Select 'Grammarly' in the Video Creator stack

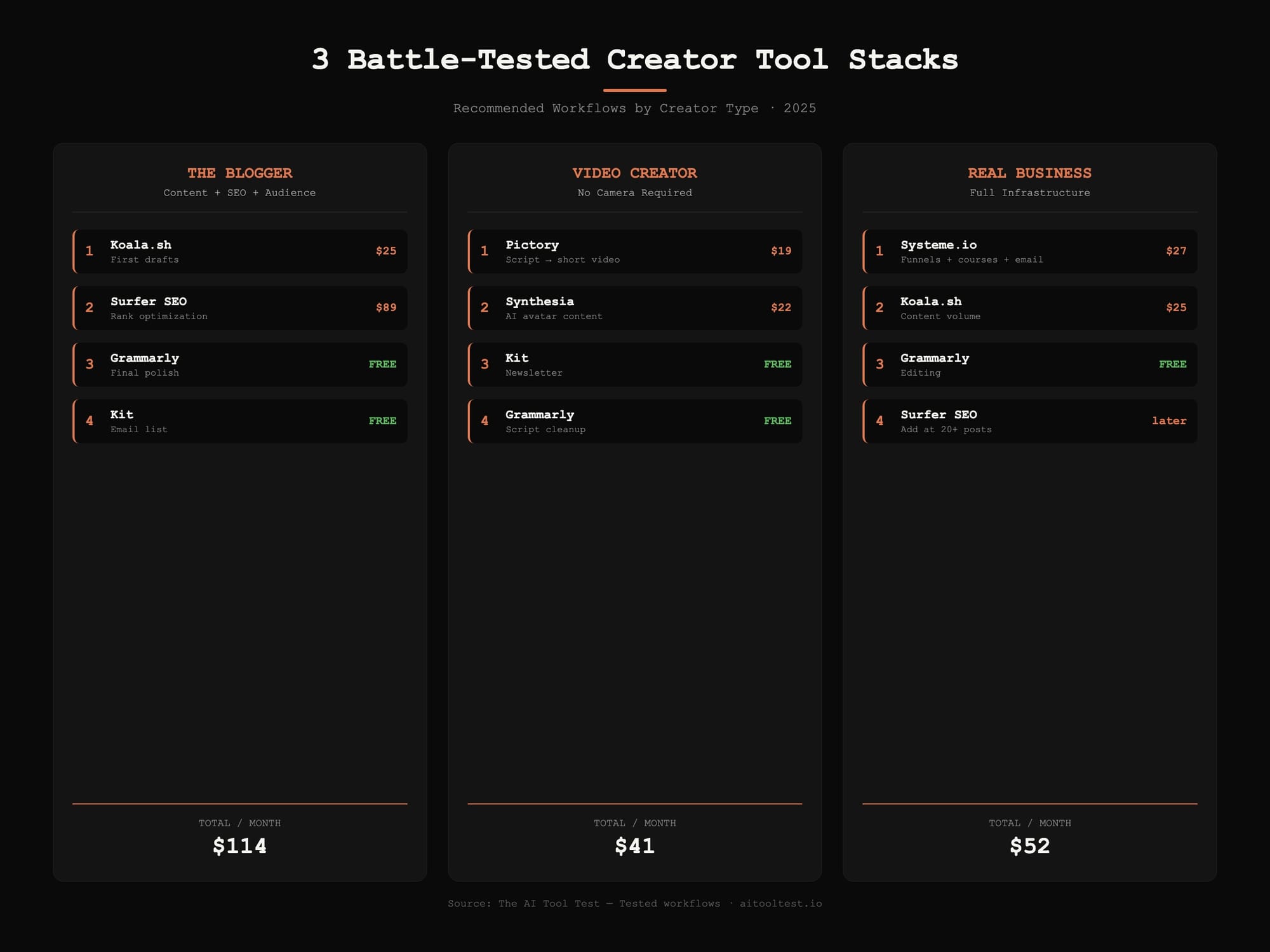540,414
